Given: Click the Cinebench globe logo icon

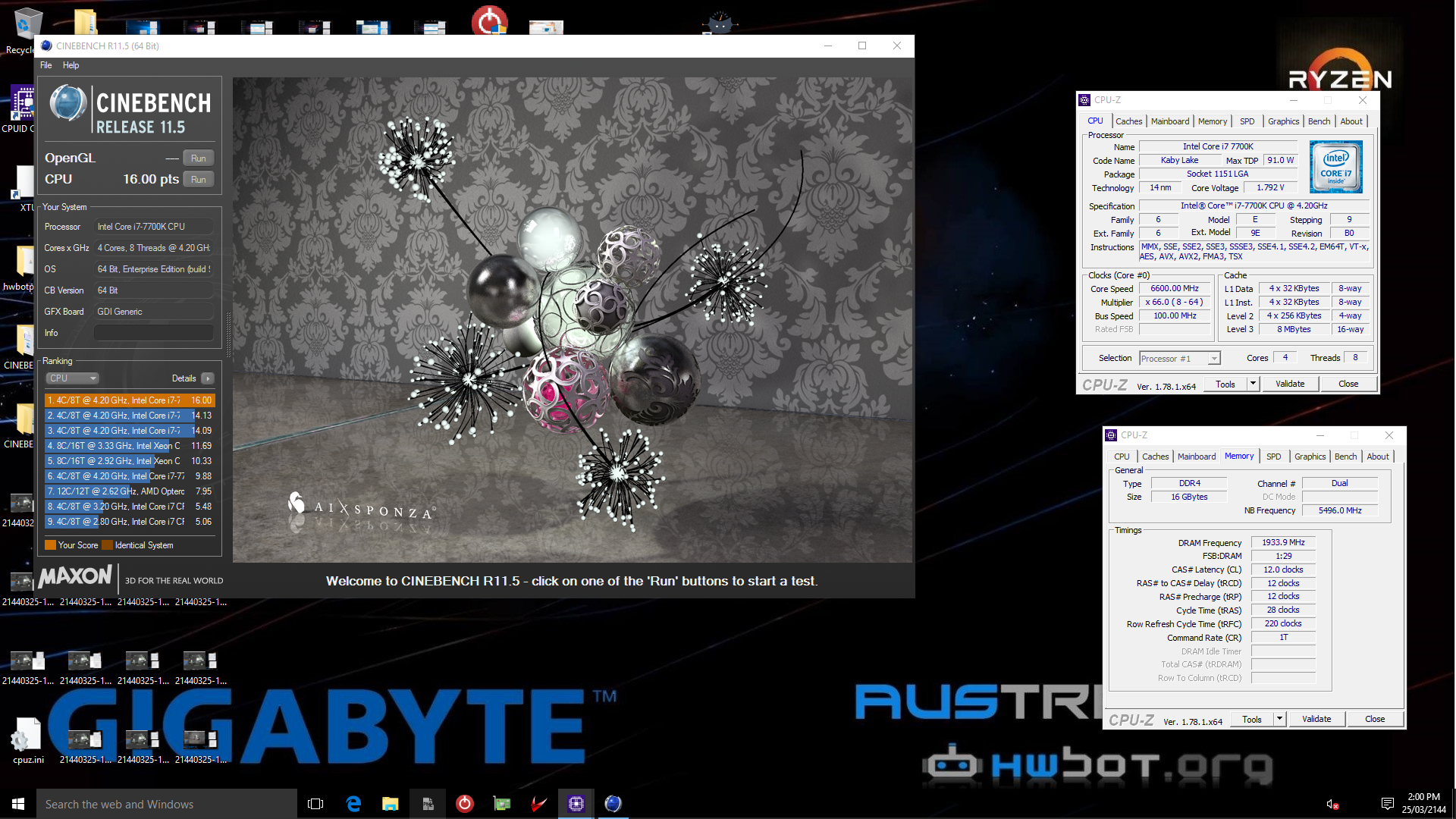Looking at the screenshot, I should click(68, 104).
